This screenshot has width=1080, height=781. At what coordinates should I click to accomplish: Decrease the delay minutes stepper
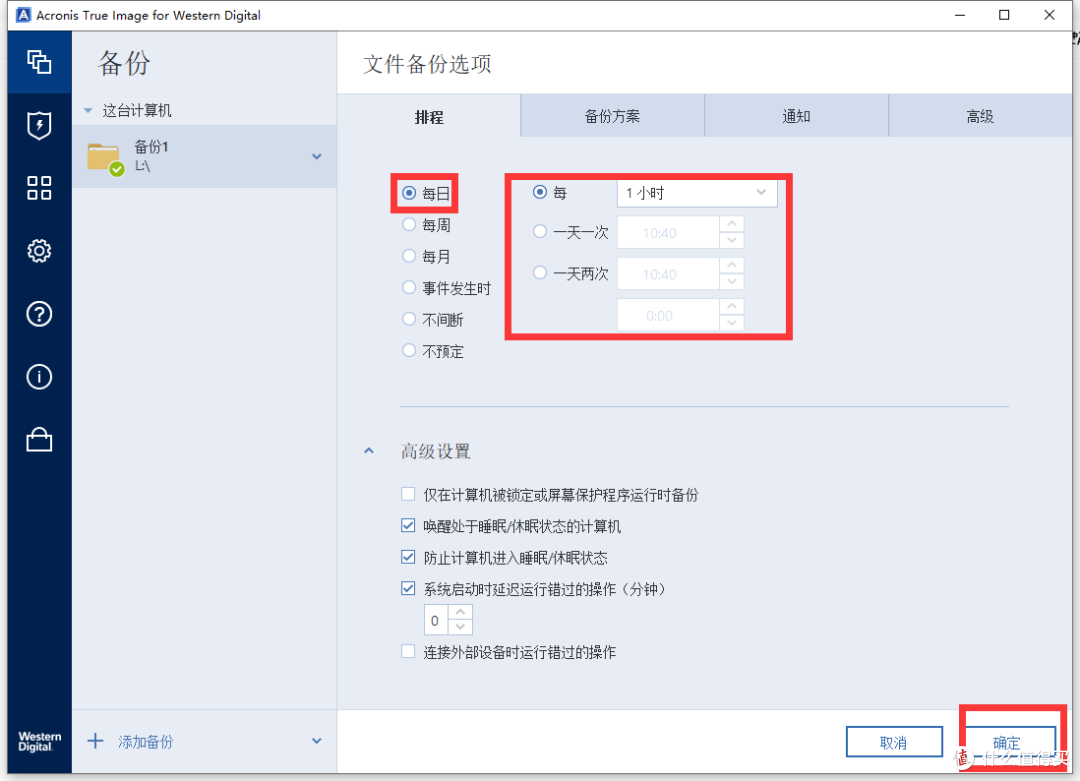pyautogui.click(x=460, y=627)
